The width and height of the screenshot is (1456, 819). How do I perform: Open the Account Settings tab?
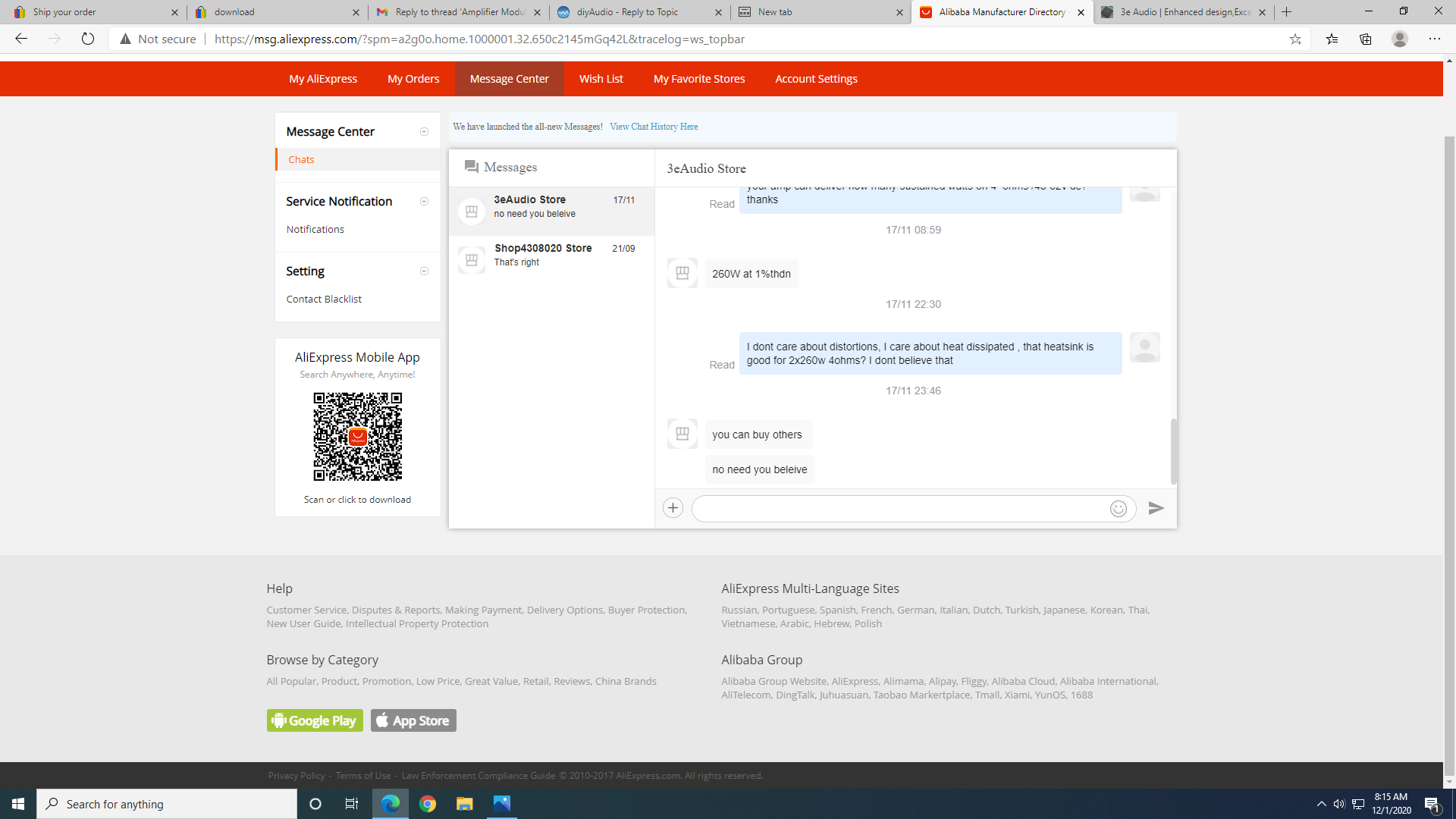pos(816,79)
